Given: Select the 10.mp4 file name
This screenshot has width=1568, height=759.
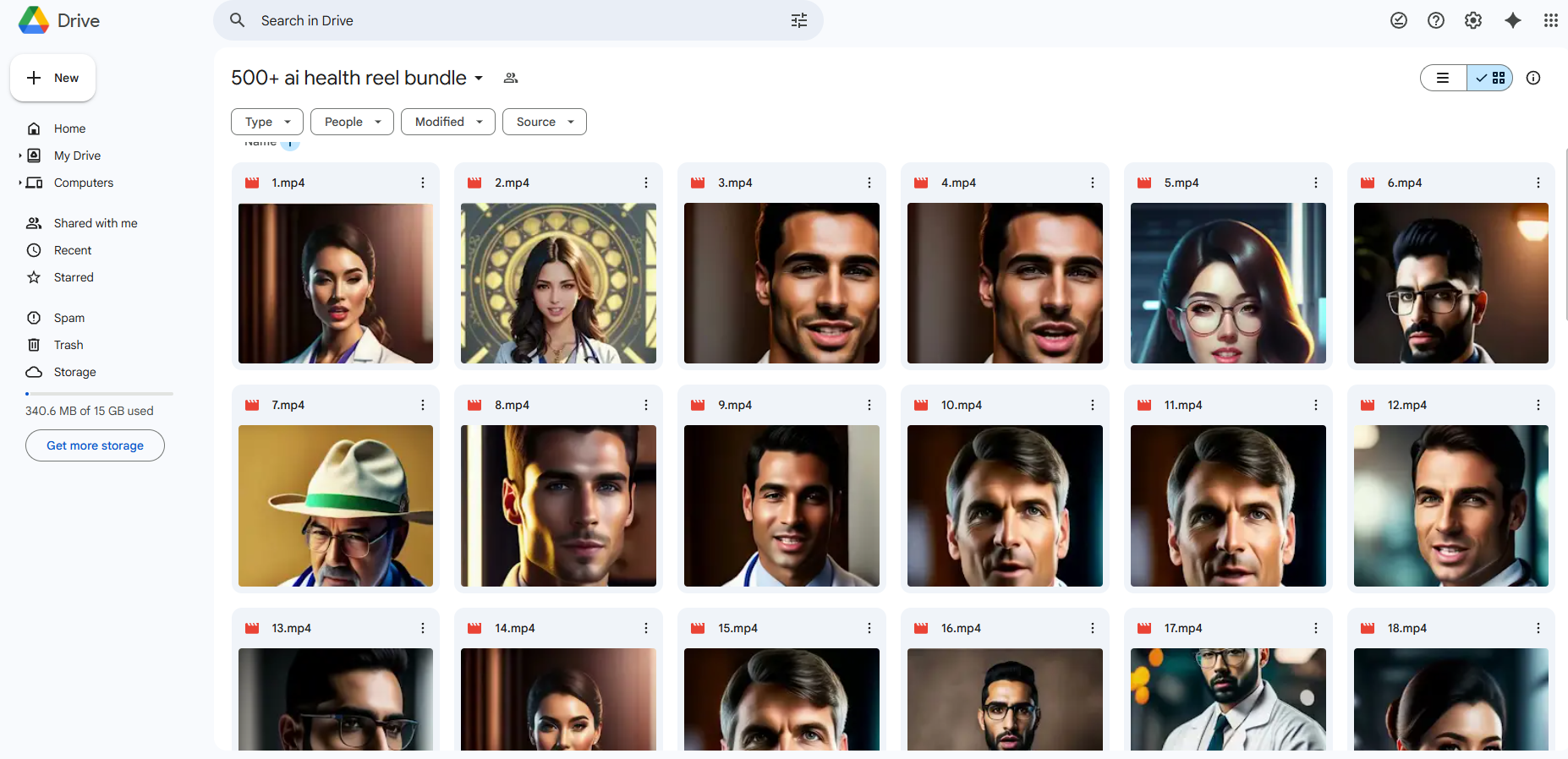Looking at the screenshot, I should [x=962, y=405].
